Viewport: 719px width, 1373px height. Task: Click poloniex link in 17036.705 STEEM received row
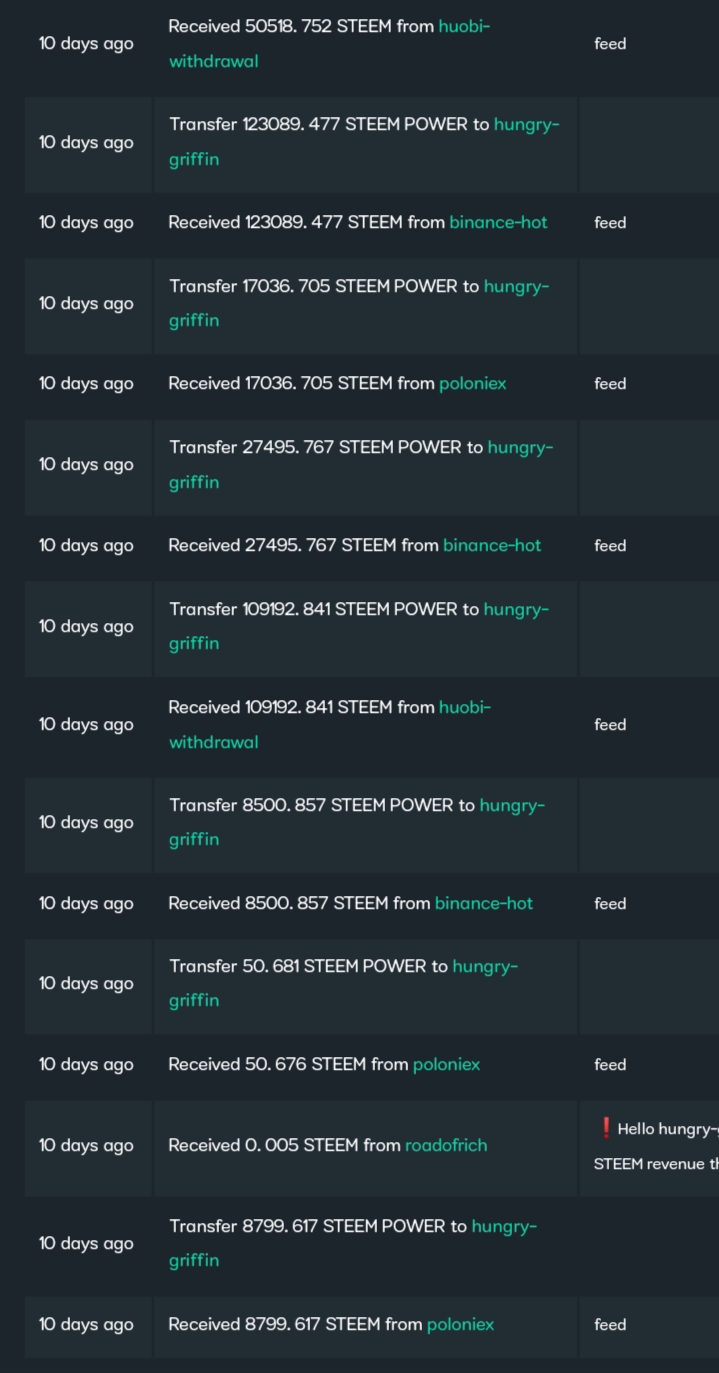point(473,383)
